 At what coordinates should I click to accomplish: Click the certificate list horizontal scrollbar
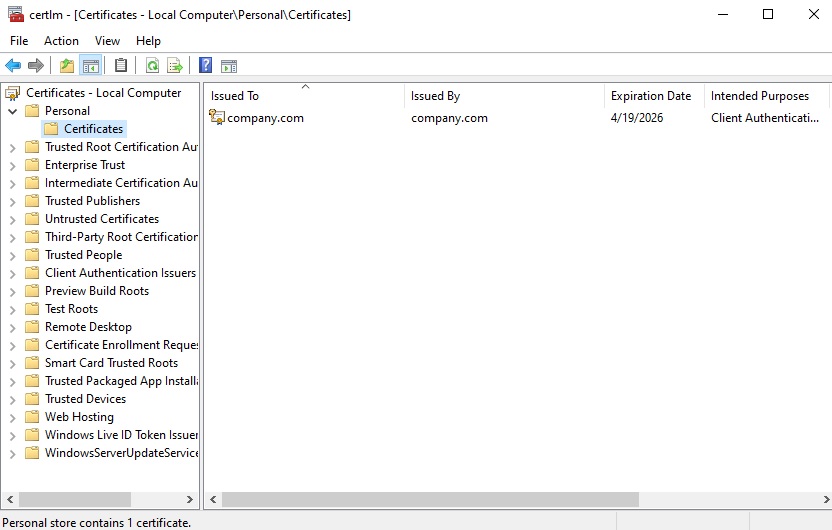click(x=430, y=499)
